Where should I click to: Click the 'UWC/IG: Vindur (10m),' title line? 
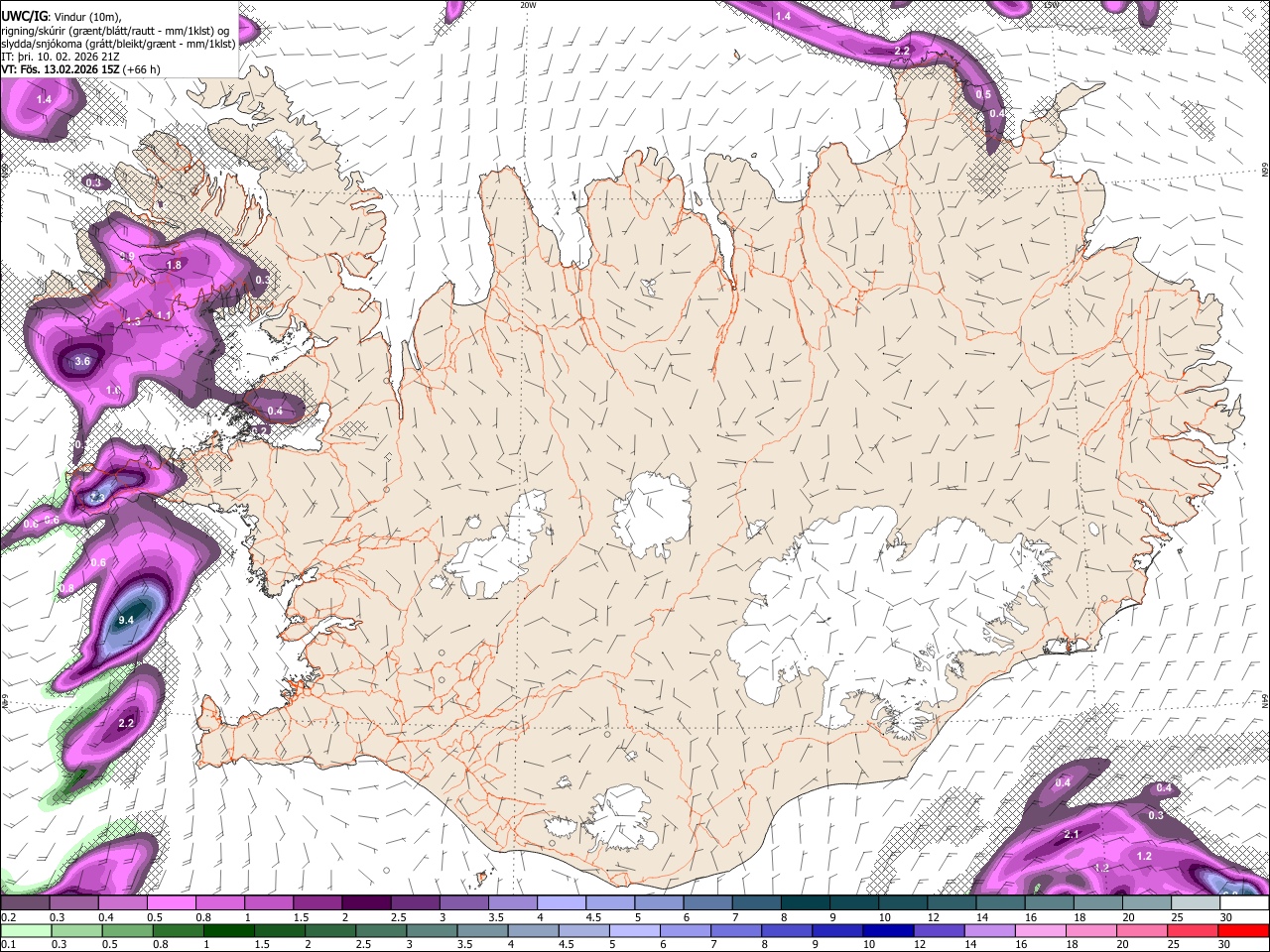(63, 16)
